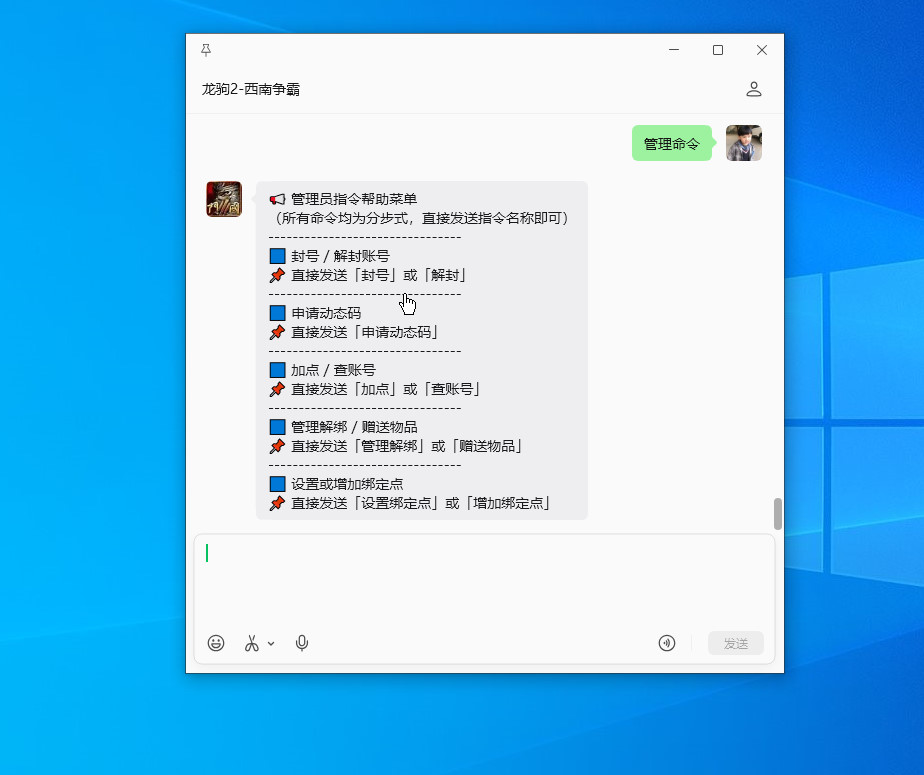The width and height of the screenshot is (924, 775).
Task: Expand the screenshot options arrow
Action: point(271,644)
